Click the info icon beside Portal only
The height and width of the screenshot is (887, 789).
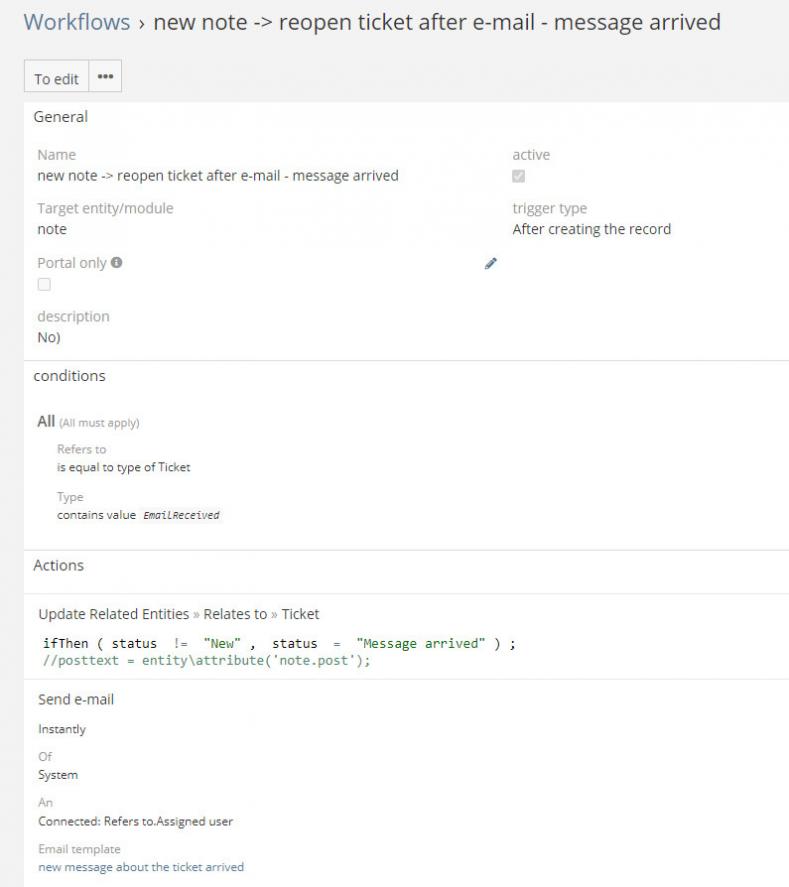117,263
